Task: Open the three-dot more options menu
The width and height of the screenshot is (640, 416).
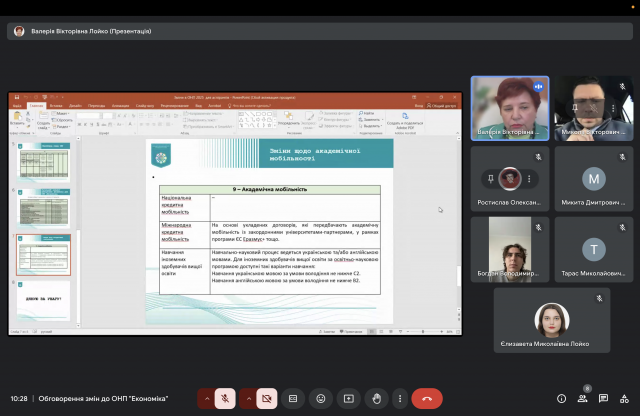Action: [398, 398]
